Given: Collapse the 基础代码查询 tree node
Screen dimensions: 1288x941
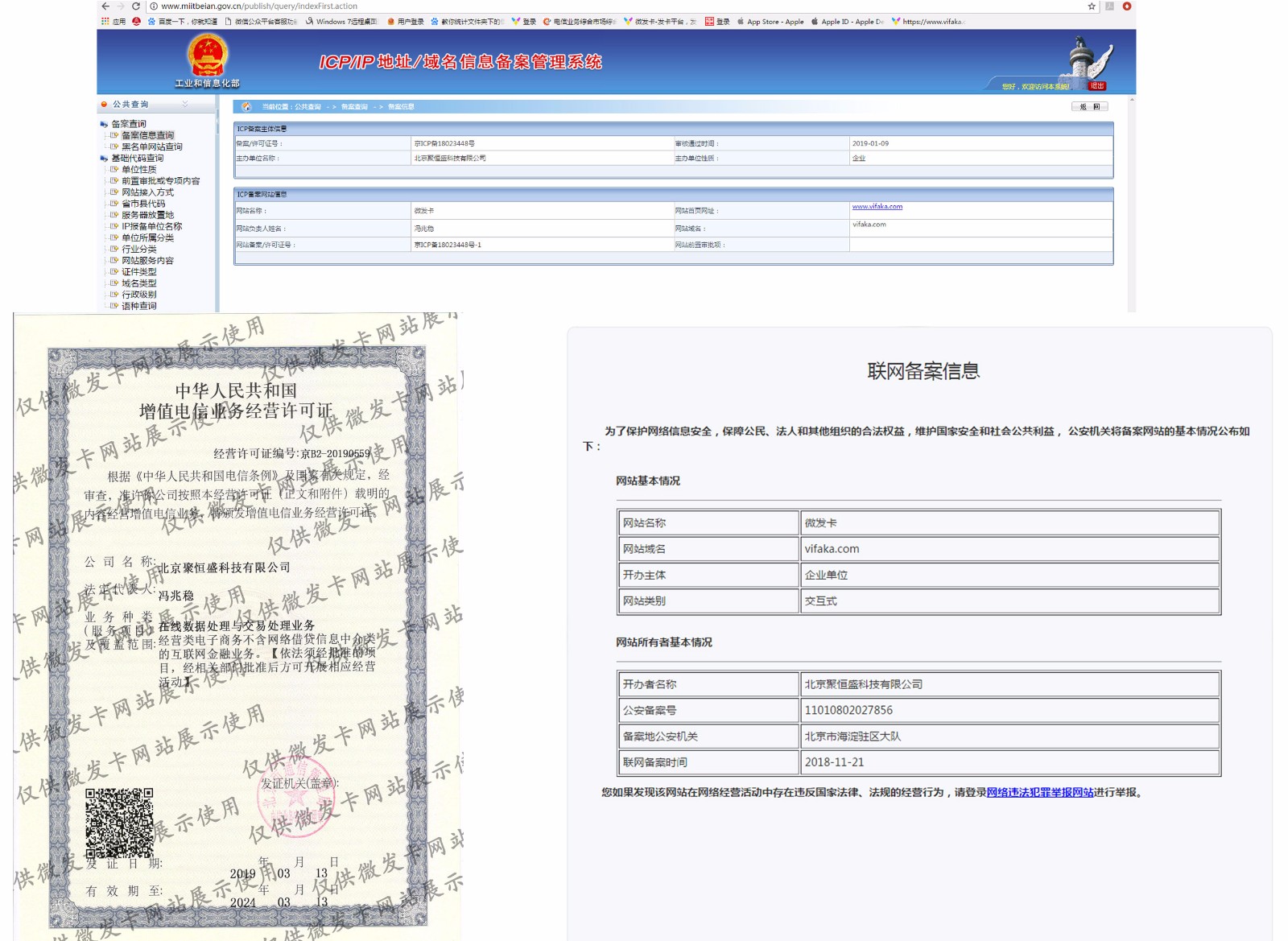Looking at the screenshot, I should [104, 159].
